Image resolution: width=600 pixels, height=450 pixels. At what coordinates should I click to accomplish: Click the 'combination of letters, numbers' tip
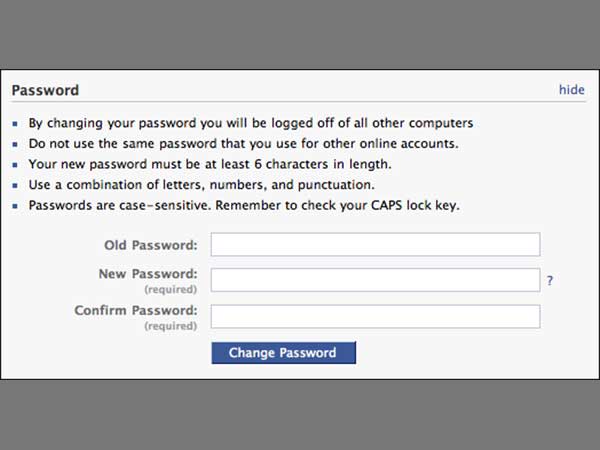pos(202,185)
